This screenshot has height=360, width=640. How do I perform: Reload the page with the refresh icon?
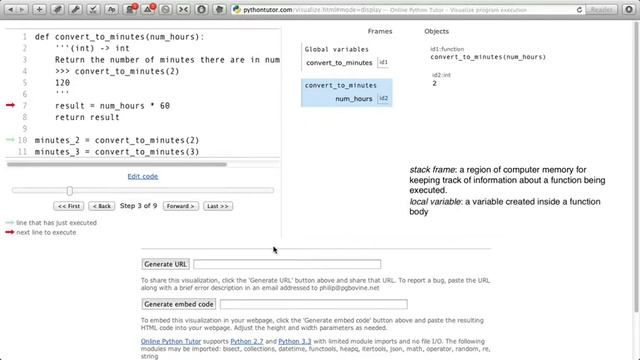click(579, 9)
